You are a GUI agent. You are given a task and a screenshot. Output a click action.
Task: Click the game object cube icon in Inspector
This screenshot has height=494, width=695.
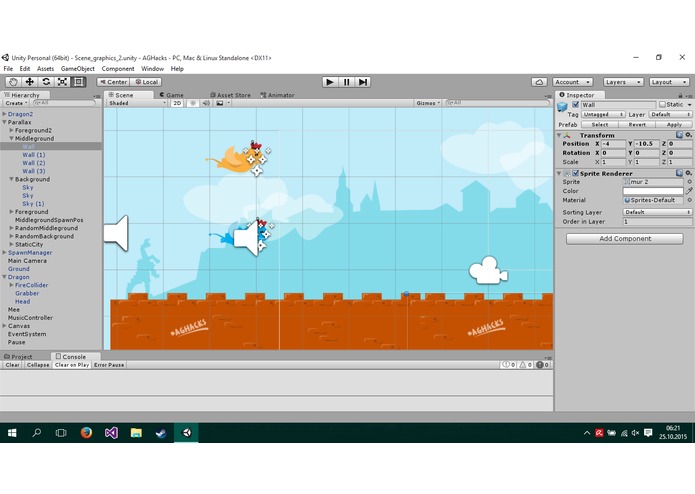tap(562, 106)
